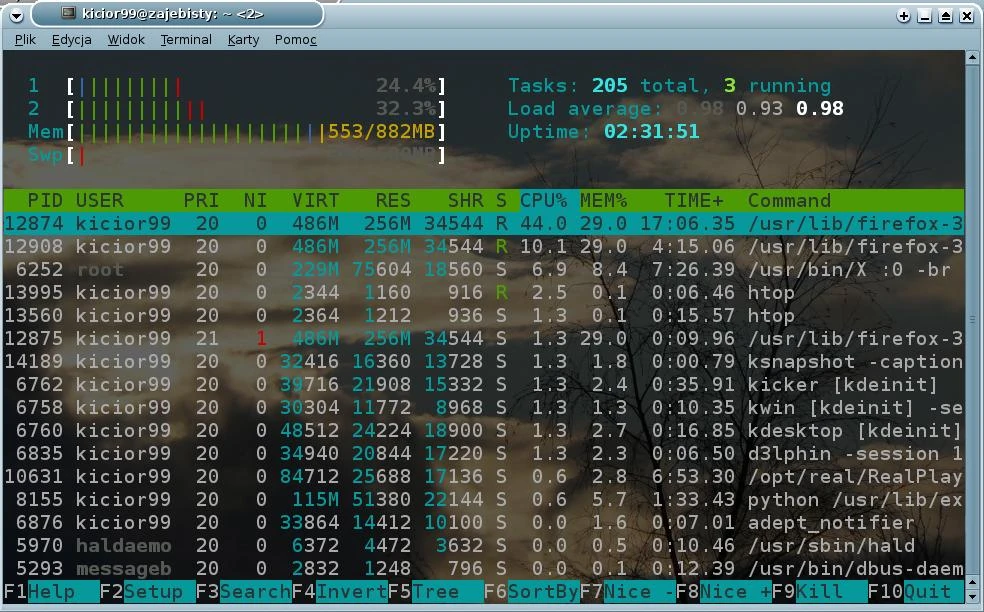The width and height of the screenshot is (984, 612).
Task: Select the kicker [kdeinit] process row
Action: (483, 384)
